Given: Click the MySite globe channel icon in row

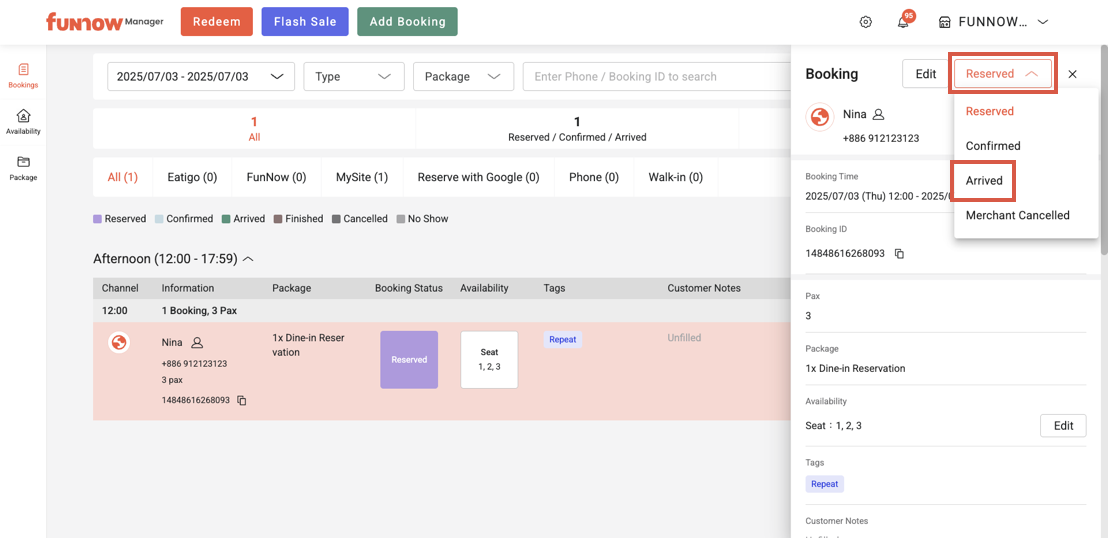Looking at the screenshot, I should (x=118, y=343).
